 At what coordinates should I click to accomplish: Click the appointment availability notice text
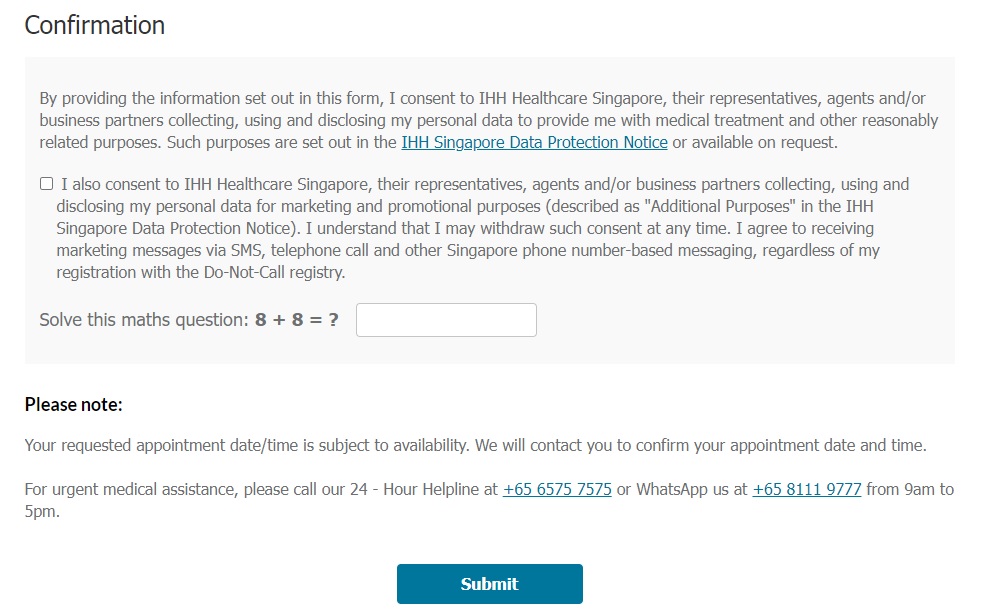[x=475, y=446]
